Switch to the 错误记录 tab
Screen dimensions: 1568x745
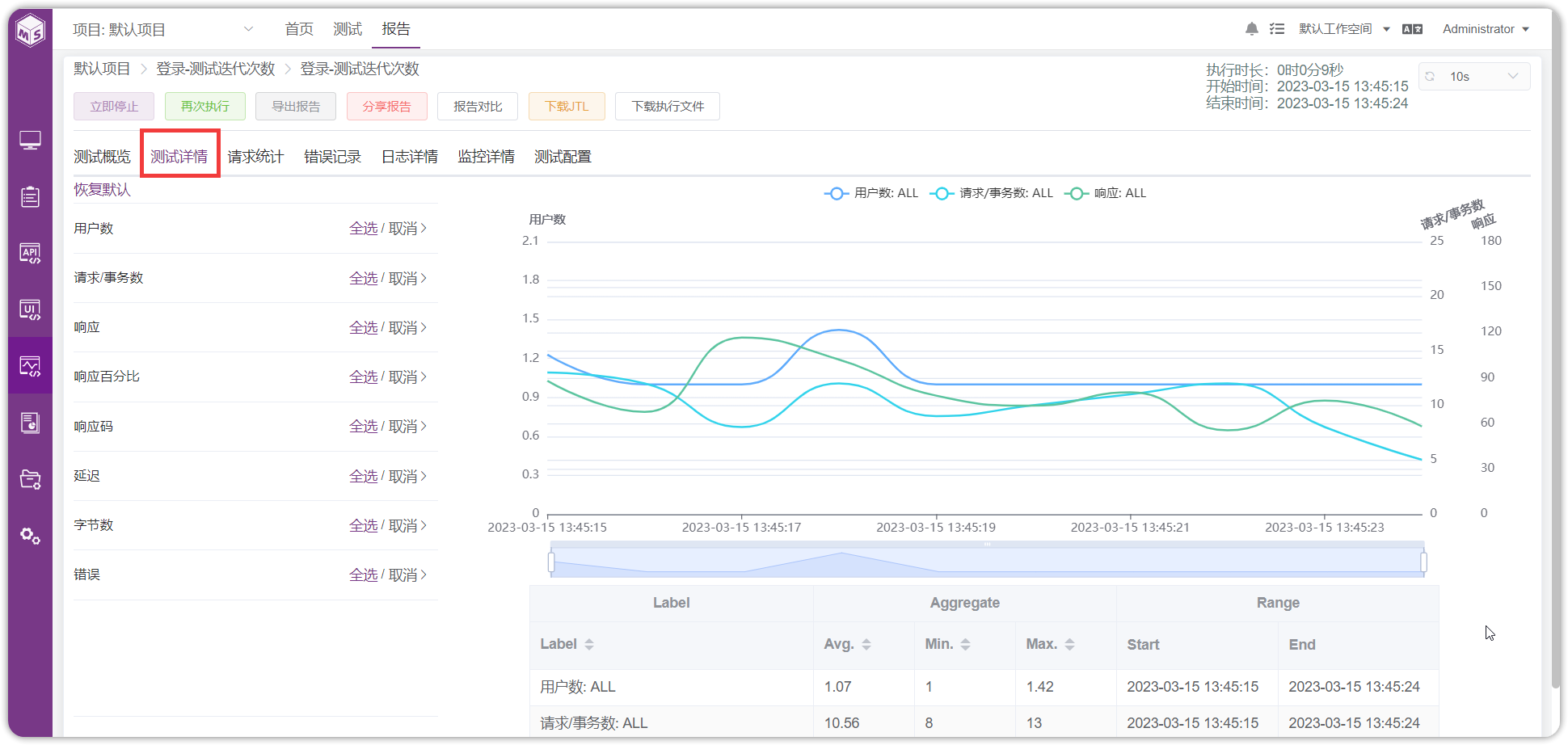[x=332, y=157]
